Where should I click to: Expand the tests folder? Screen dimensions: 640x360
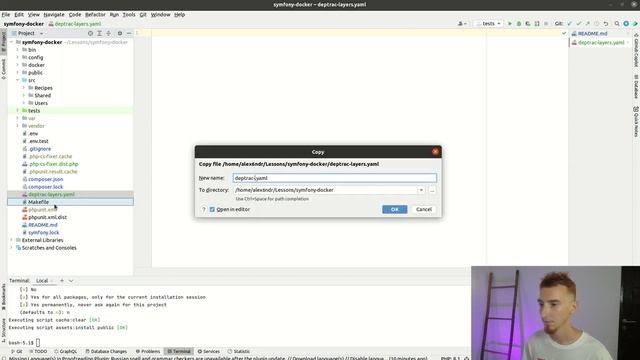pos(18,111)
